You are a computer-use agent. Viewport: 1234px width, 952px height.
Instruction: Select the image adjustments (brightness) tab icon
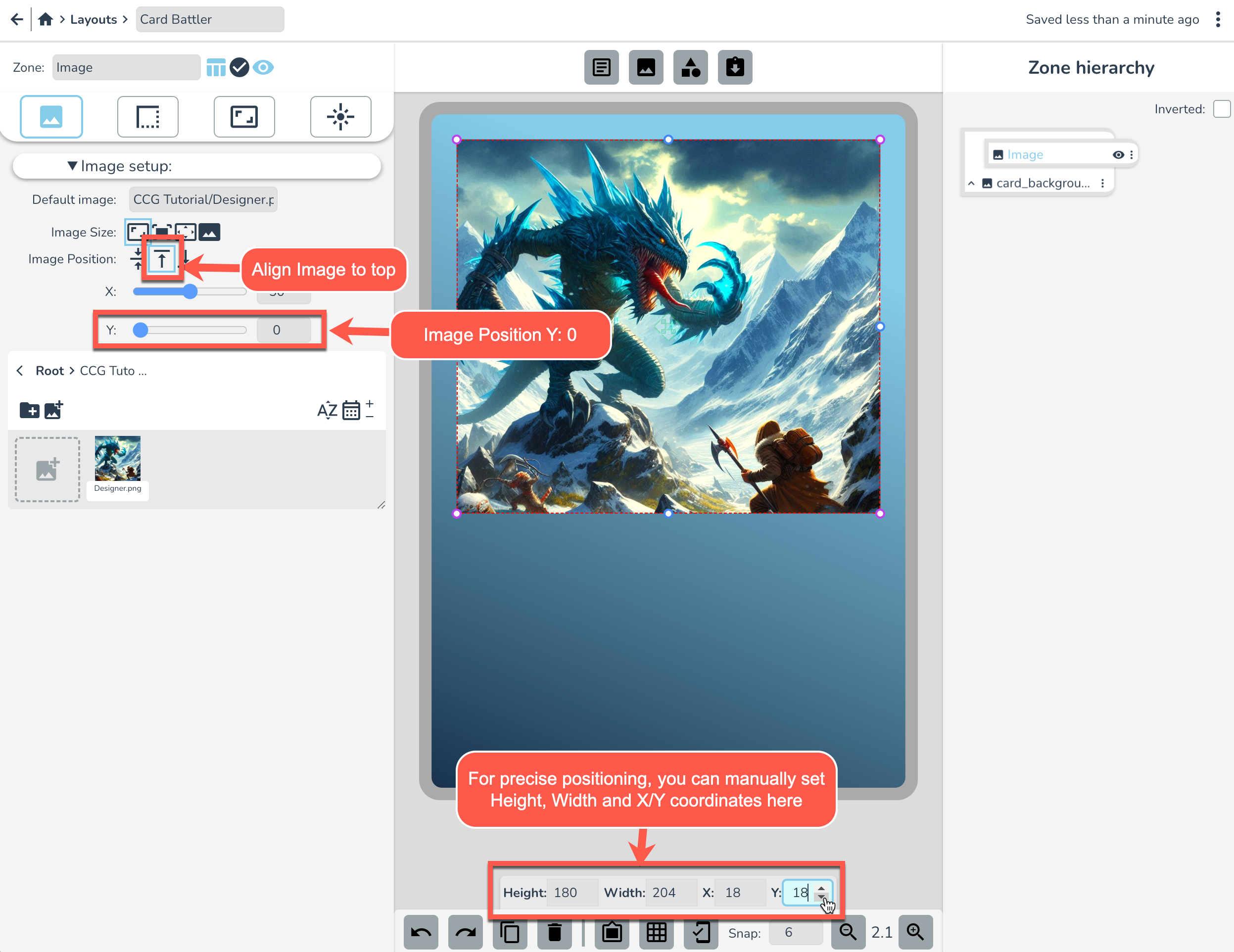point(341,117)
